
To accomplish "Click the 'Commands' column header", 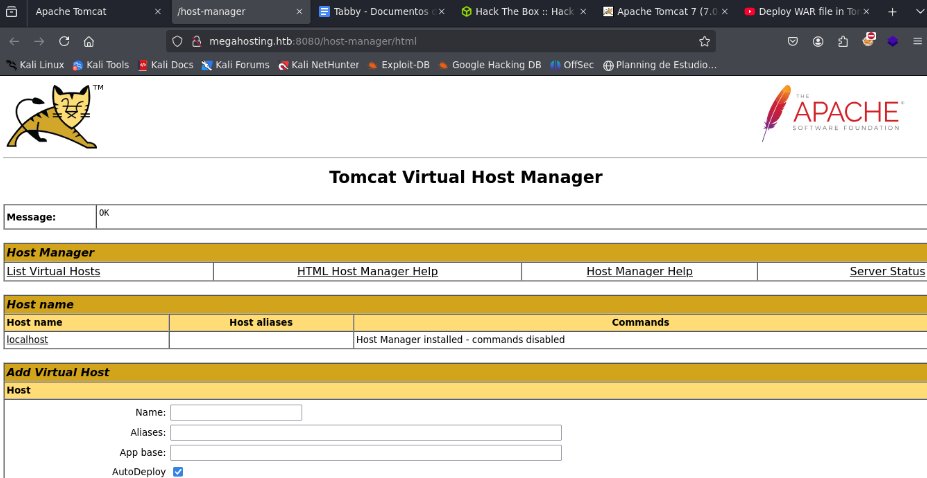I will (640, 323).
